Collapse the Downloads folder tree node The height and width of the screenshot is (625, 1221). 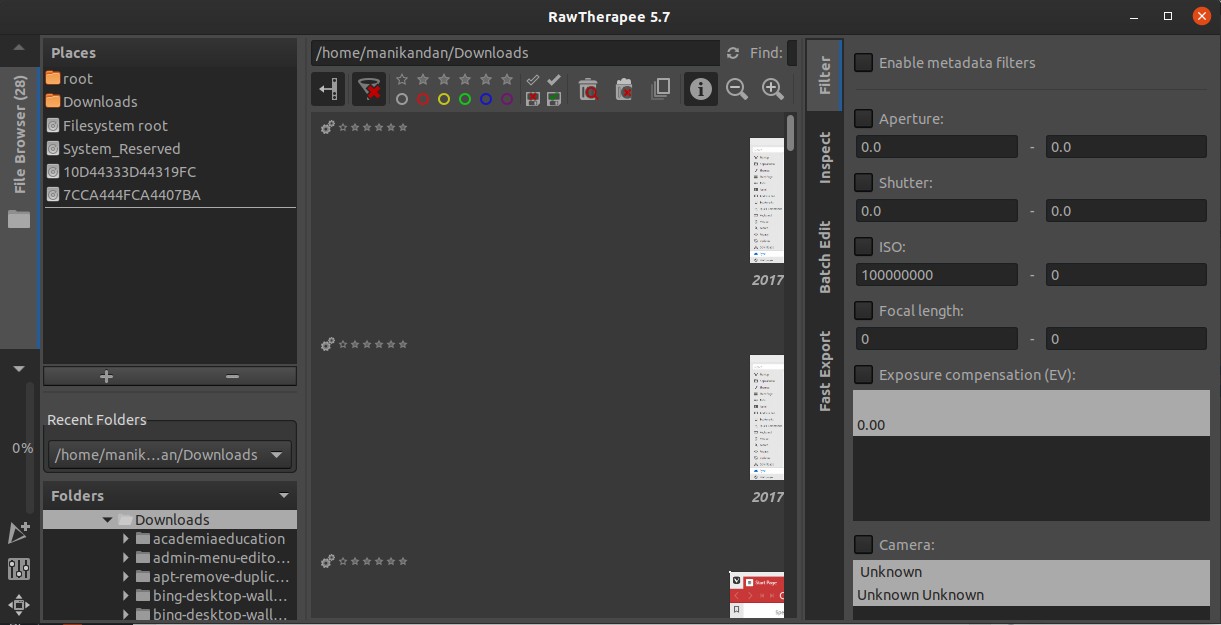coord(107,520)
